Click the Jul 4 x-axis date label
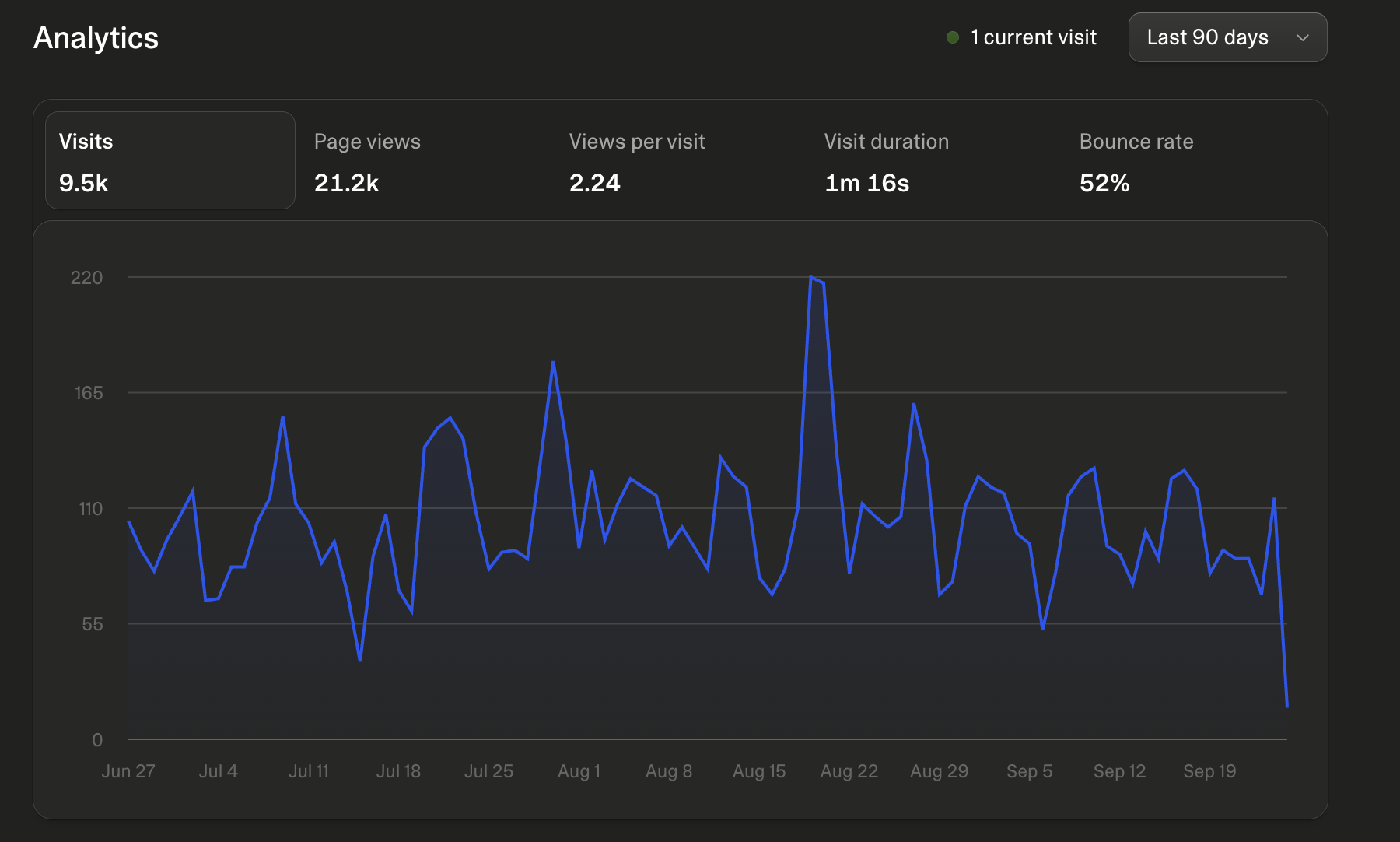The width and height of the screenshot is (1400, 842). (x=218, y=771)
